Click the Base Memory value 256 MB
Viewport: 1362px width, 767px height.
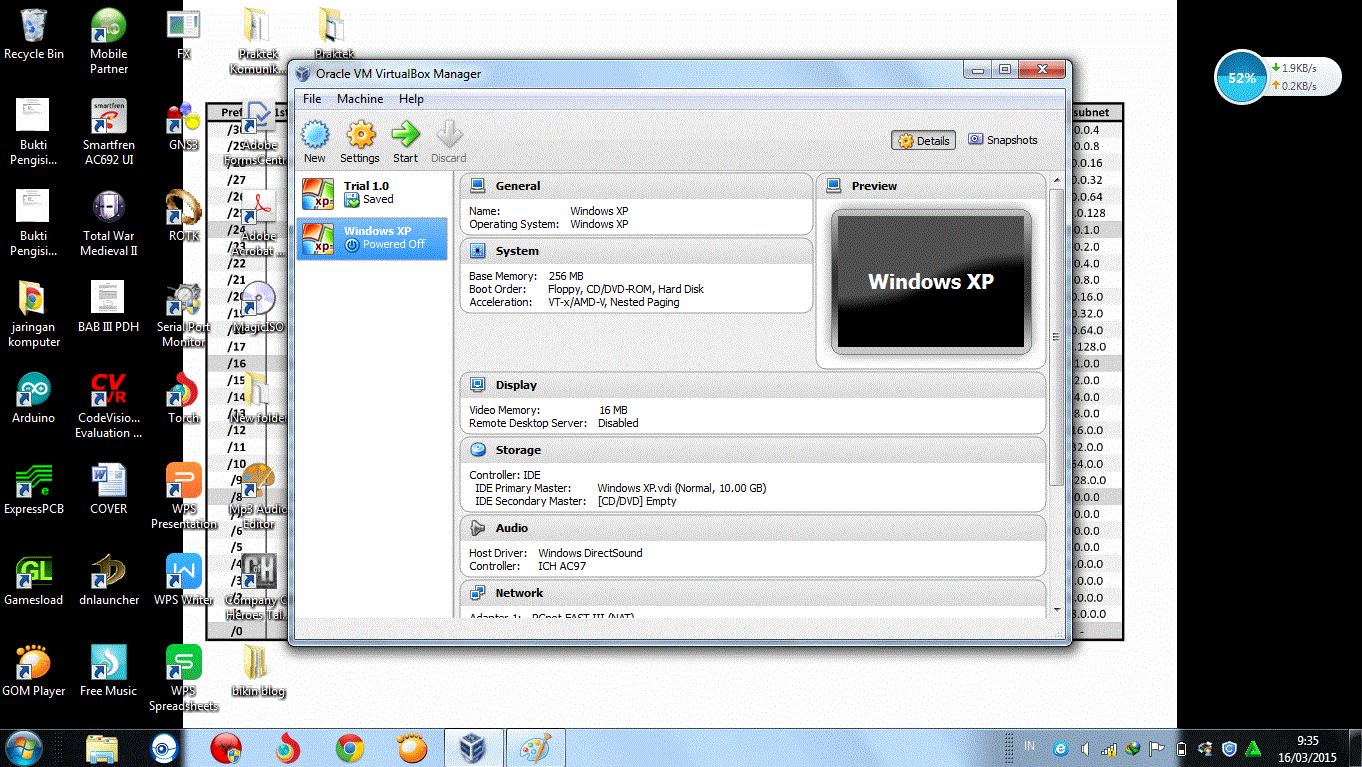point(566,276)
